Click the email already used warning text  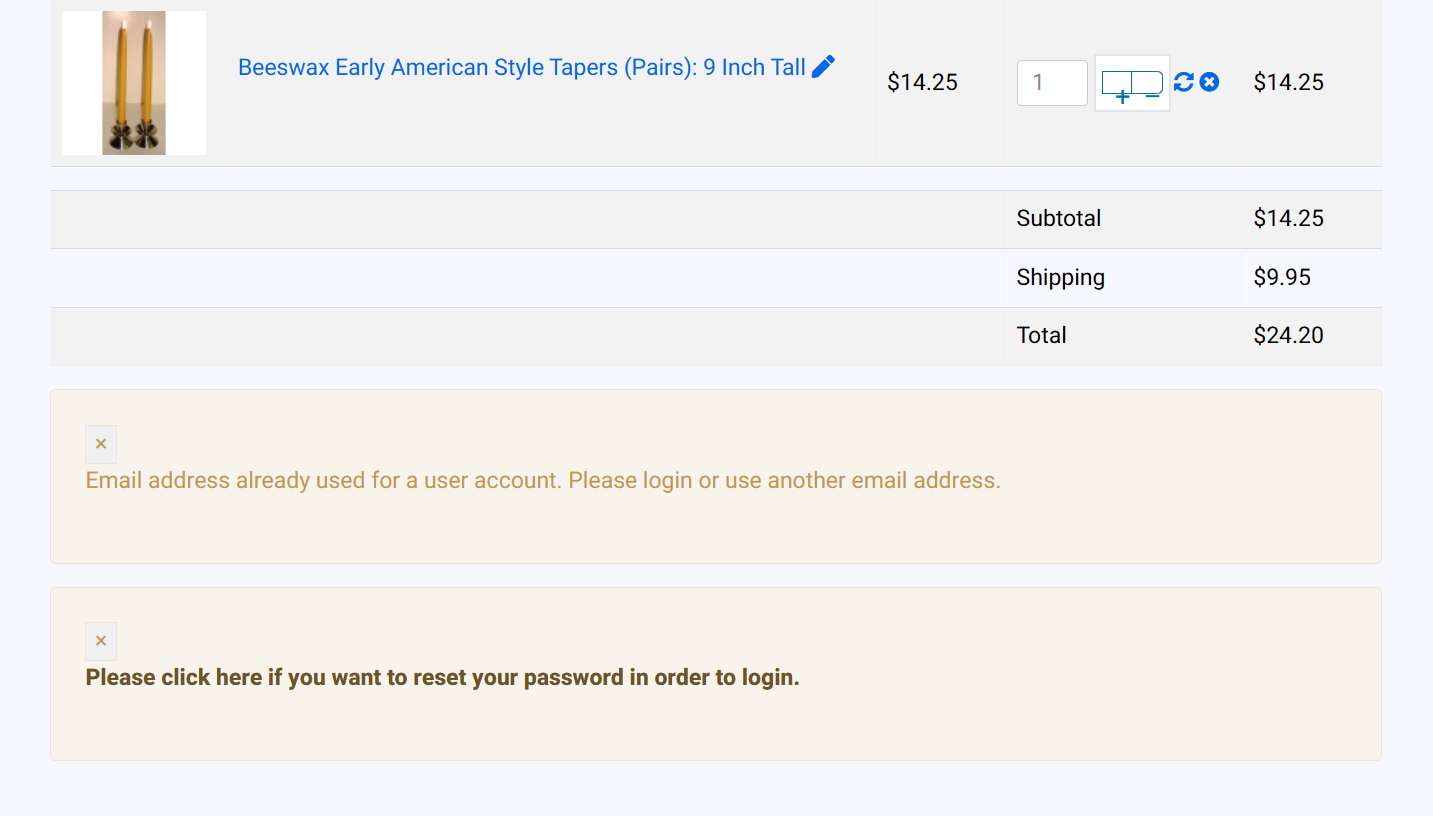tap(543, 481)
